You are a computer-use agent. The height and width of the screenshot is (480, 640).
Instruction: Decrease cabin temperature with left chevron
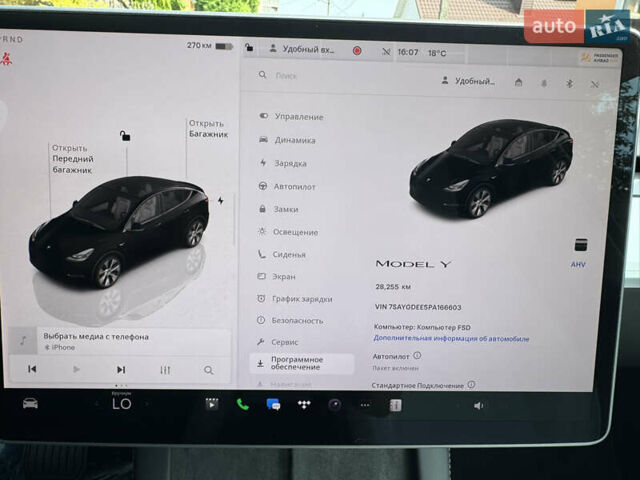pyautogui.click(x=97, y=404)
